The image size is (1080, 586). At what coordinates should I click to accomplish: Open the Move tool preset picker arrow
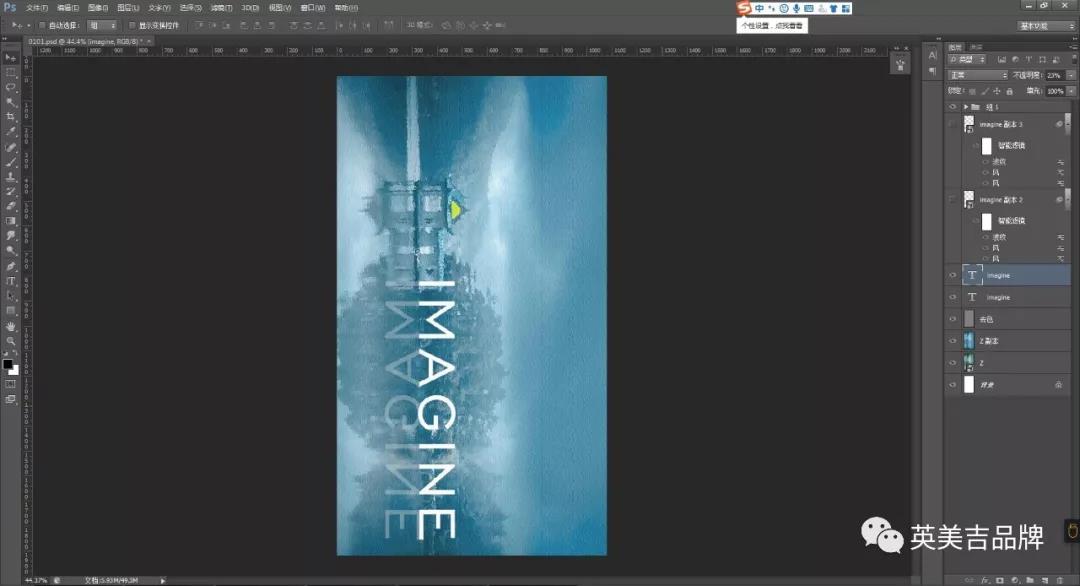(x=29, y=25)
